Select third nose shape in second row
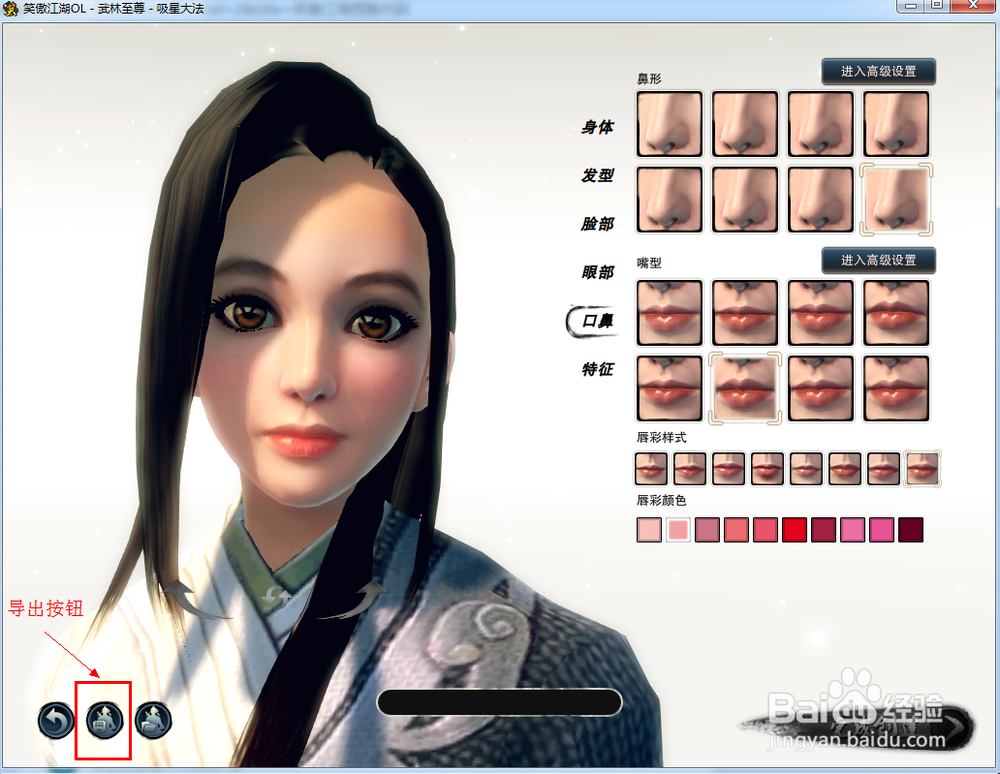Image resolution: width=1000 pixels, height=774 pixels. 820,200
